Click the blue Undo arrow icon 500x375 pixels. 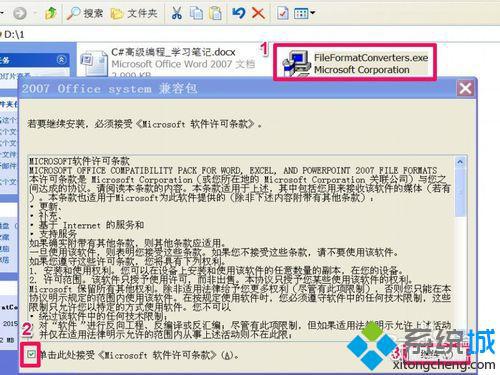point(239,13)
